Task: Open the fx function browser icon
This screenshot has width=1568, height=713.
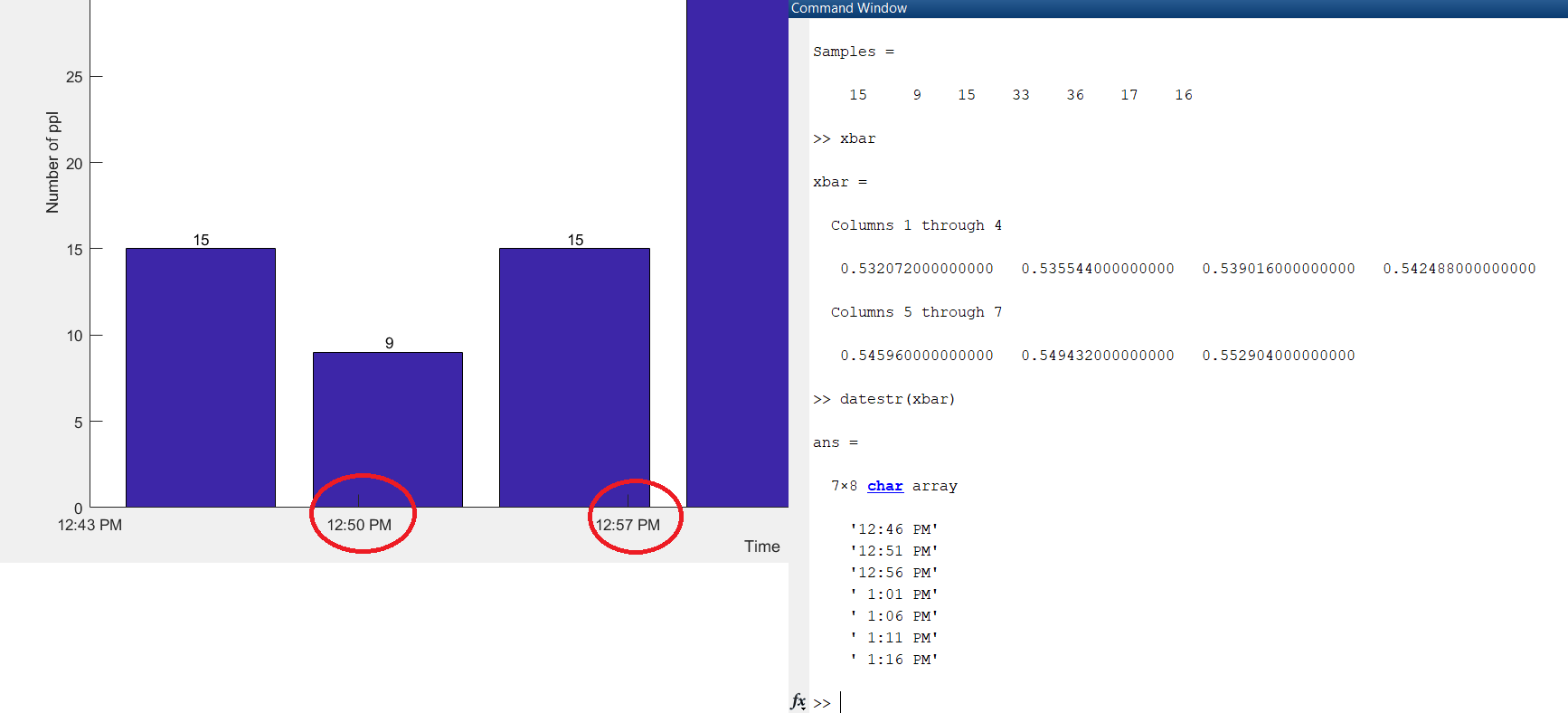Action: 798,701
